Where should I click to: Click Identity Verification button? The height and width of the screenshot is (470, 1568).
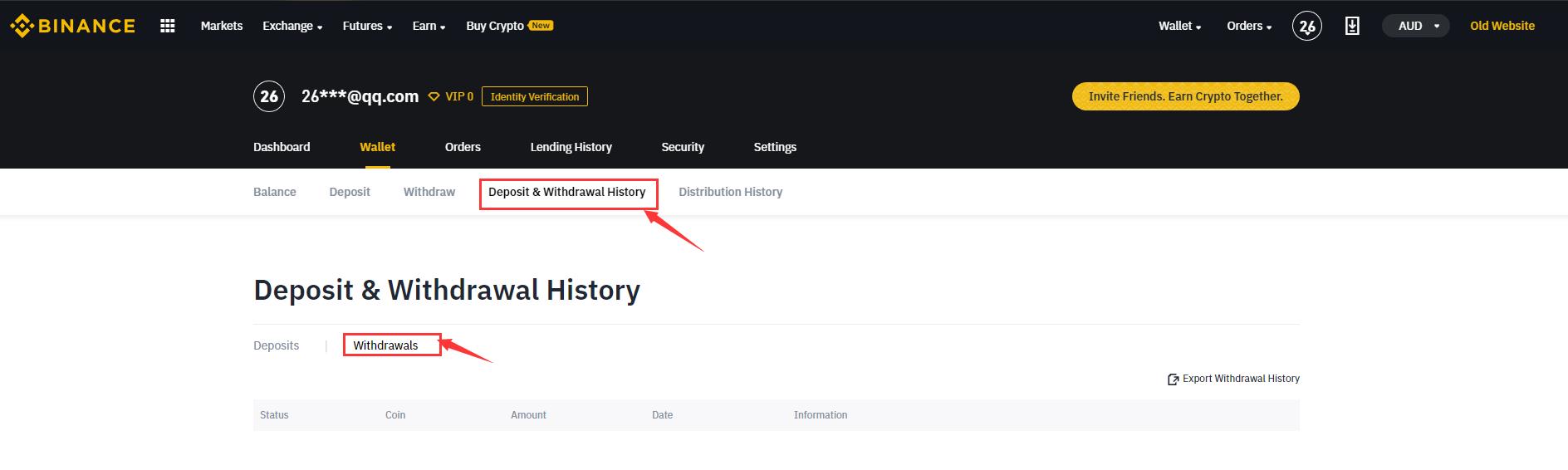pyautogui.click(x=535, y=96)
